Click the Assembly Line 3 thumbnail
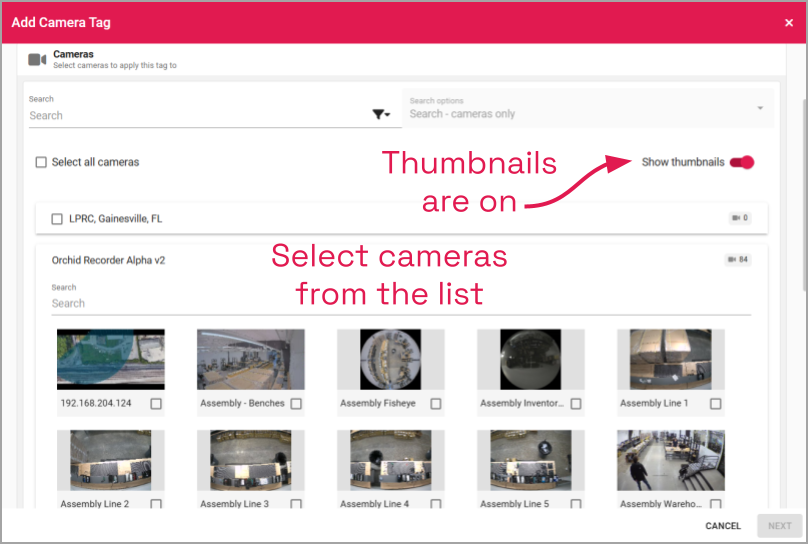 251,461
